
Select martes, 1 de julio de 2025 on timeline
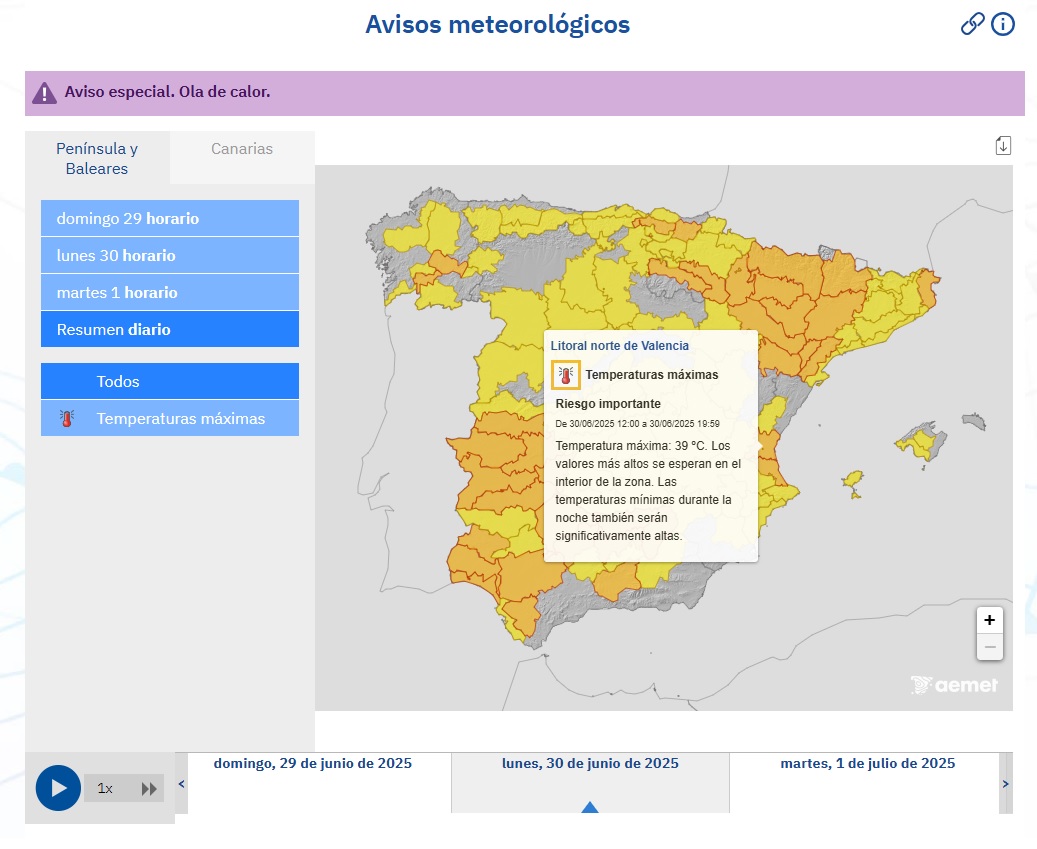[x=867, y=764]
